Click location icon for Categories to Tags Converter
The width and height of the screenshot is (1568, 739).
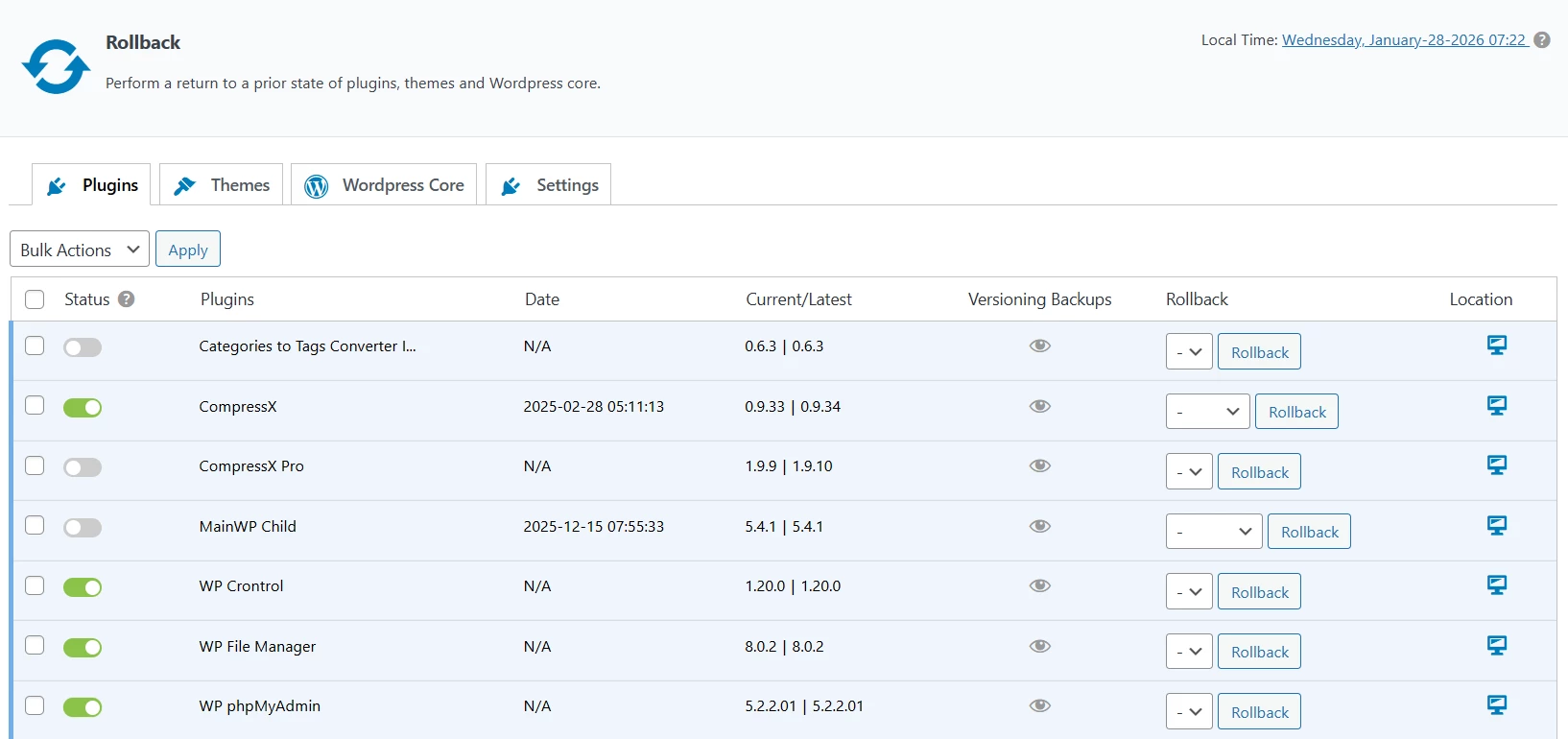click(1496, 345)
